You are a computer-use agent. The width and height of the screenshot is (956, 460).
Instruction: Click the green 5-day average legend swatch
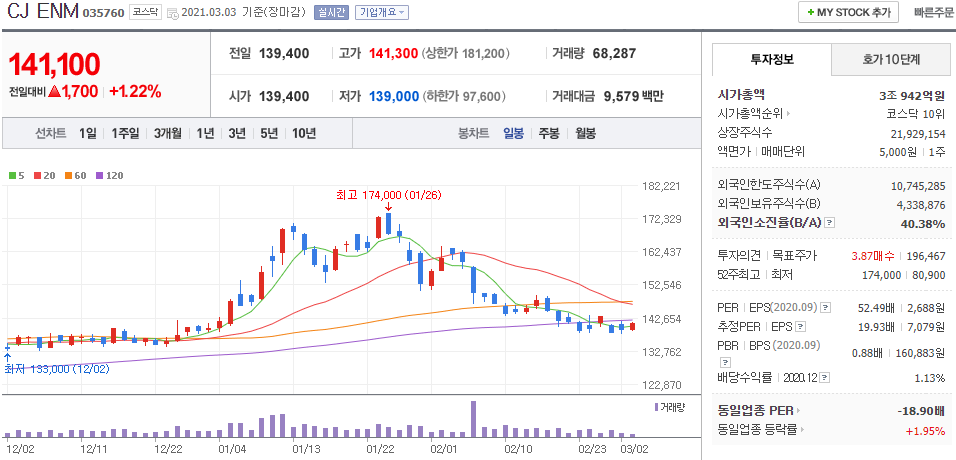[12, 176]
